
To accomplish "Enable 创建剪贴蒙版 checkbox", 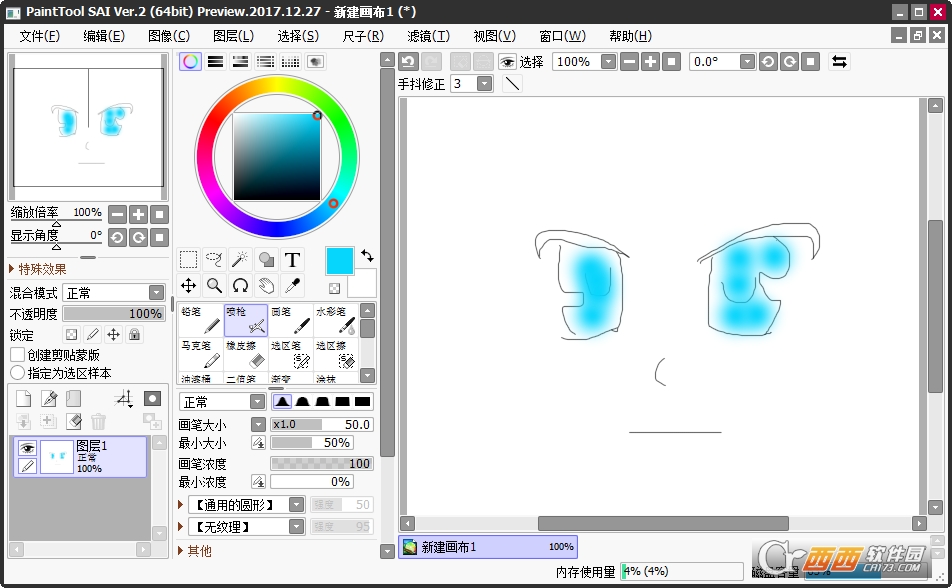I will (x=18, y=355).
